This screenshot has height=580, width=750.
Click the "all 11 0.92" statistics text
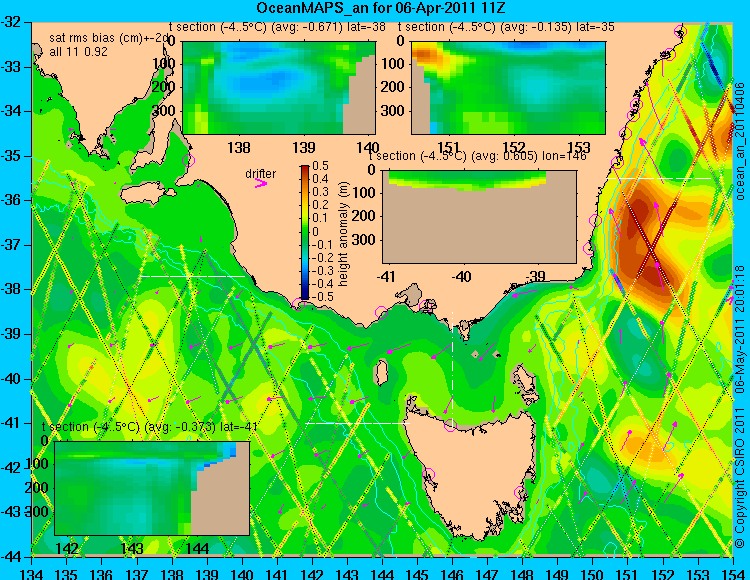pyautogui.click(x=78, y=52)
